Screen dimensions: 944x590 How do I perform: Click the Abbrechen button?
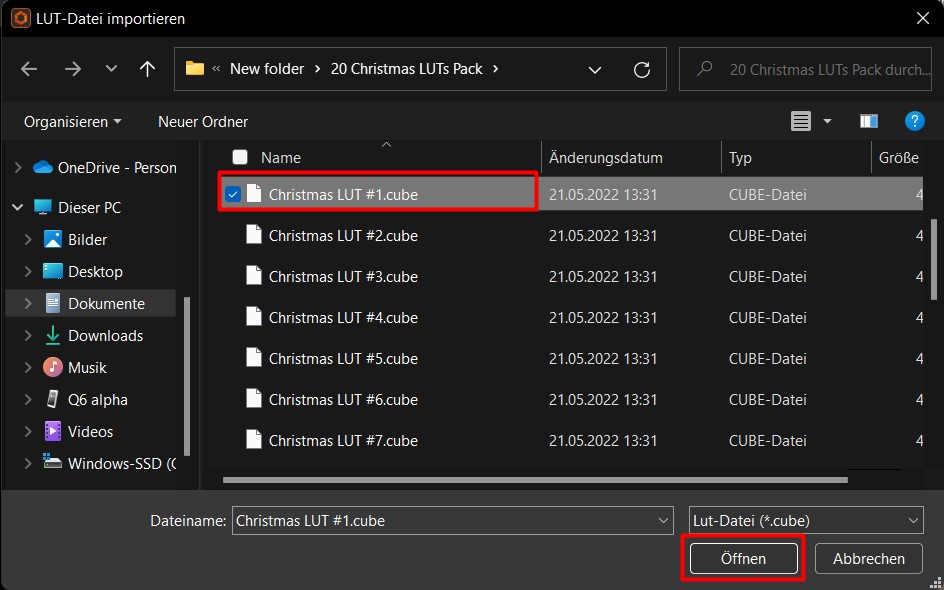[x=869, y=559]
